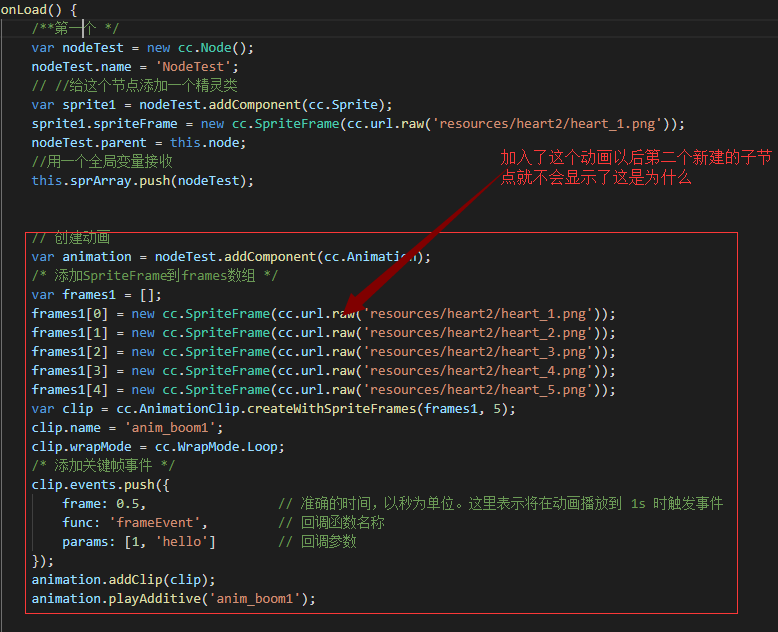Click the 'frames1[2]' assignment line
778x632 pixels.
(324, 352)
